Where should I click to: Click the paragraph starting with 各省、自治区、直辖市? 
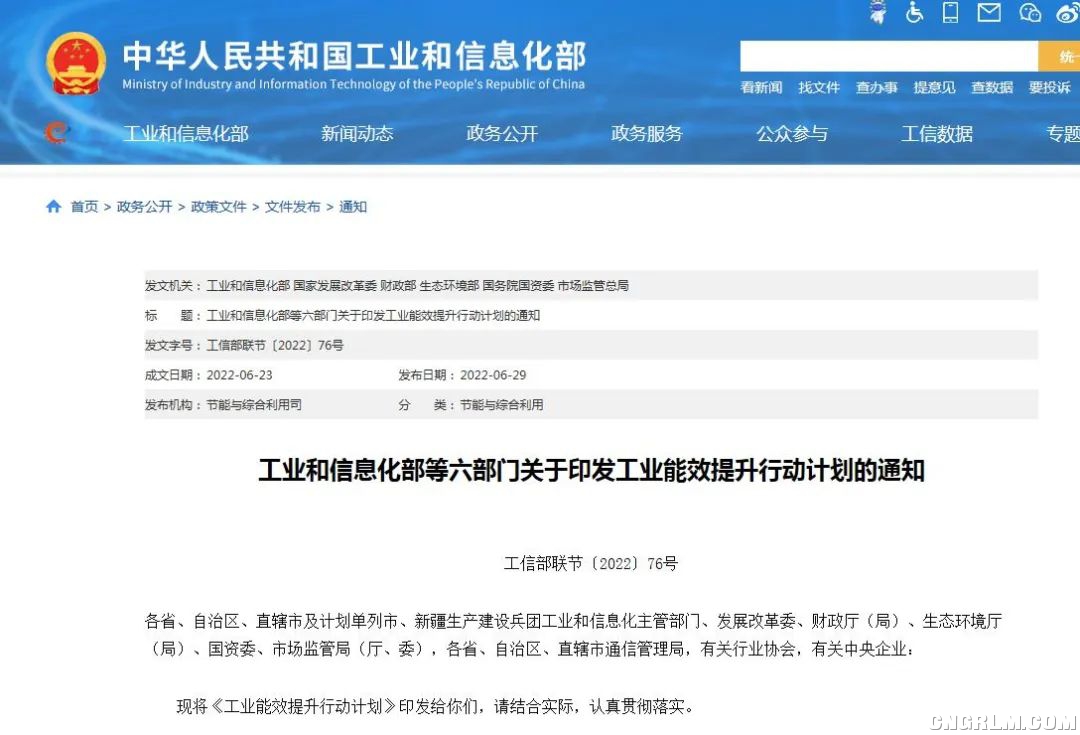574,635
